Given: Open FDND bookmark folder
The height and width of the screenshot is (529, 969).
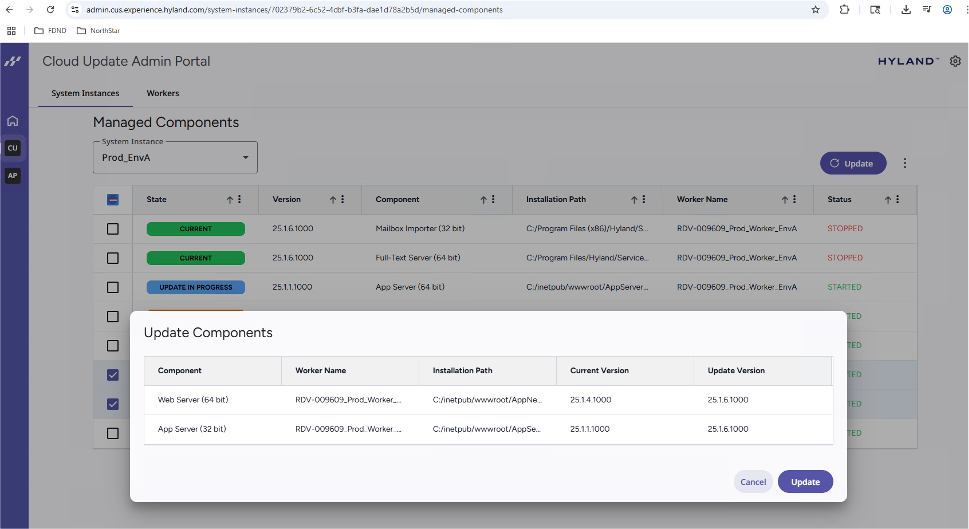Looking at the screenshot, I should point(50,30).
